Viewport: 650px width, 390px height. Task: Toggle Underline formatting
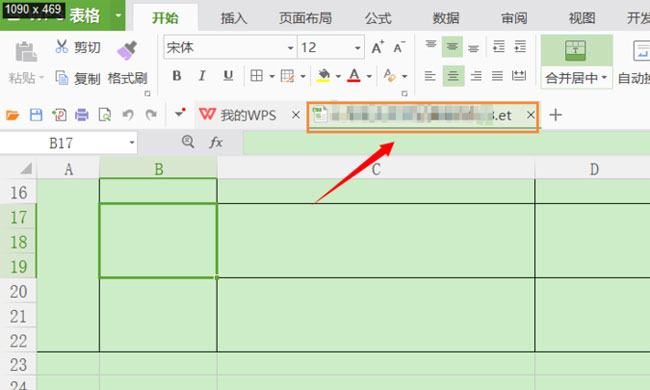228,76
